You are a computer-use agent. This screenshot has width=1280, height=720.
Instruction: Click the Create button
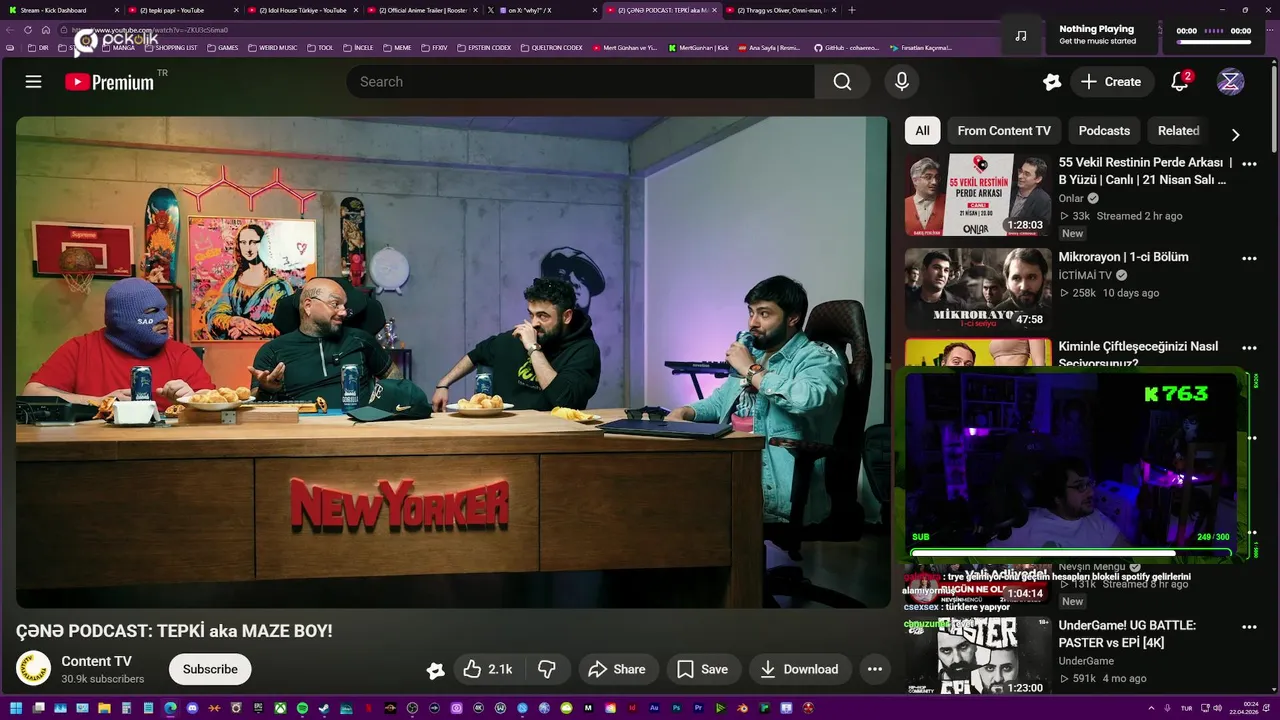pyautogui.click(x=1111, y=82)
